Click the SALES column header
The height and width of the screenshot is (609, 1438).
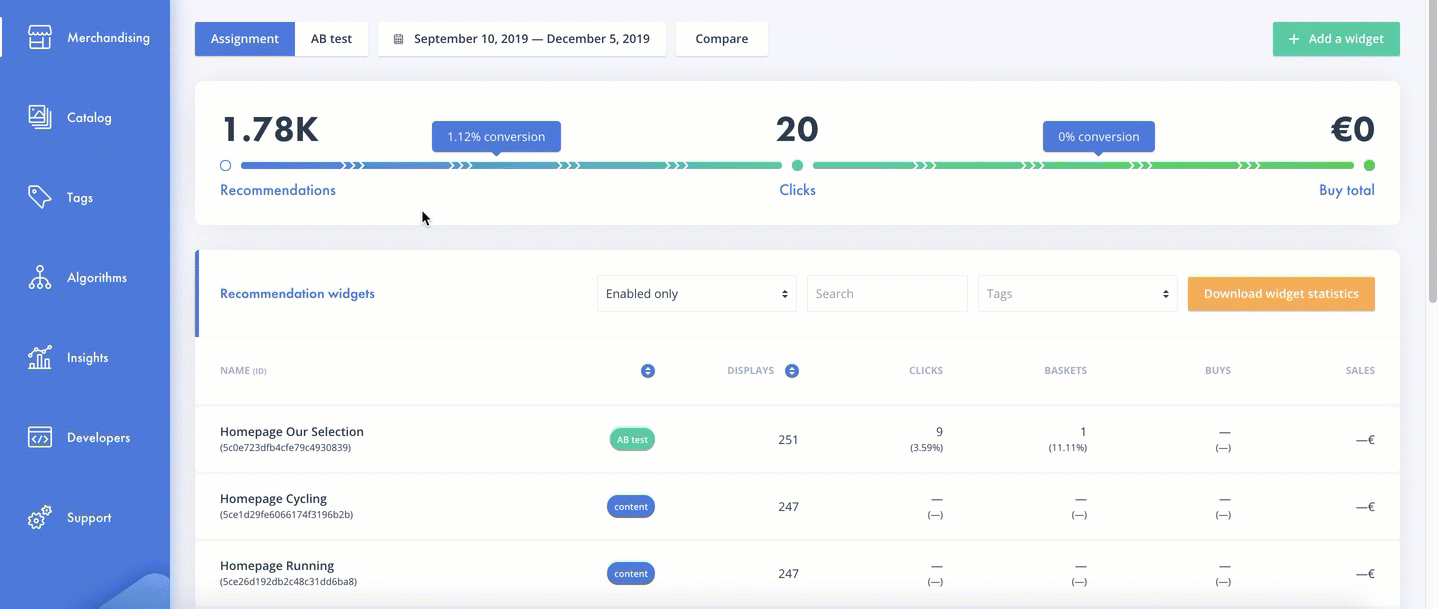click(1360, 371)
